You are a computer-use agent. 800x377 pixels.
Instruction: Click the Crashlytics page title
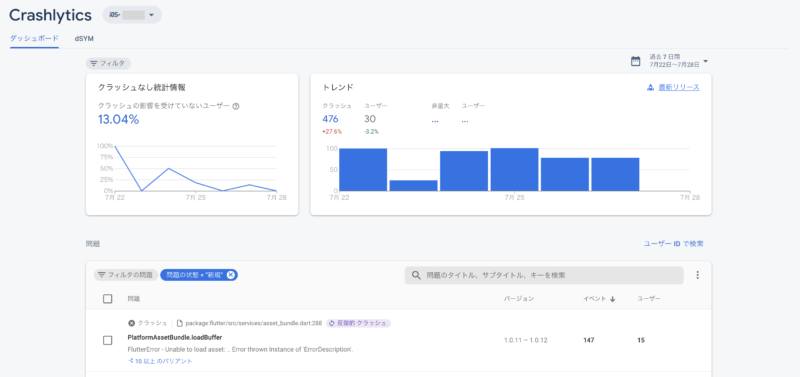[x=50, y=15]
